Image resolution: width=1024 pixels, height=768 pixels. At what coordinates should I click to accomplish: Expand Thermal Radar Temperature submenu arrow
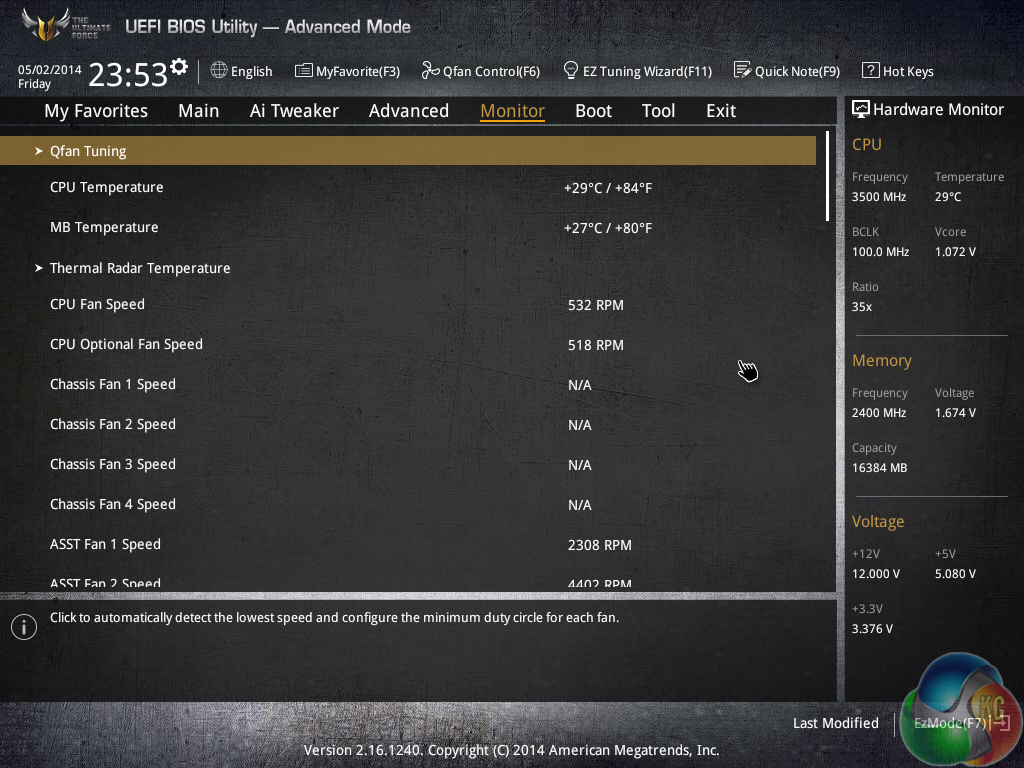tap(39, 268)
